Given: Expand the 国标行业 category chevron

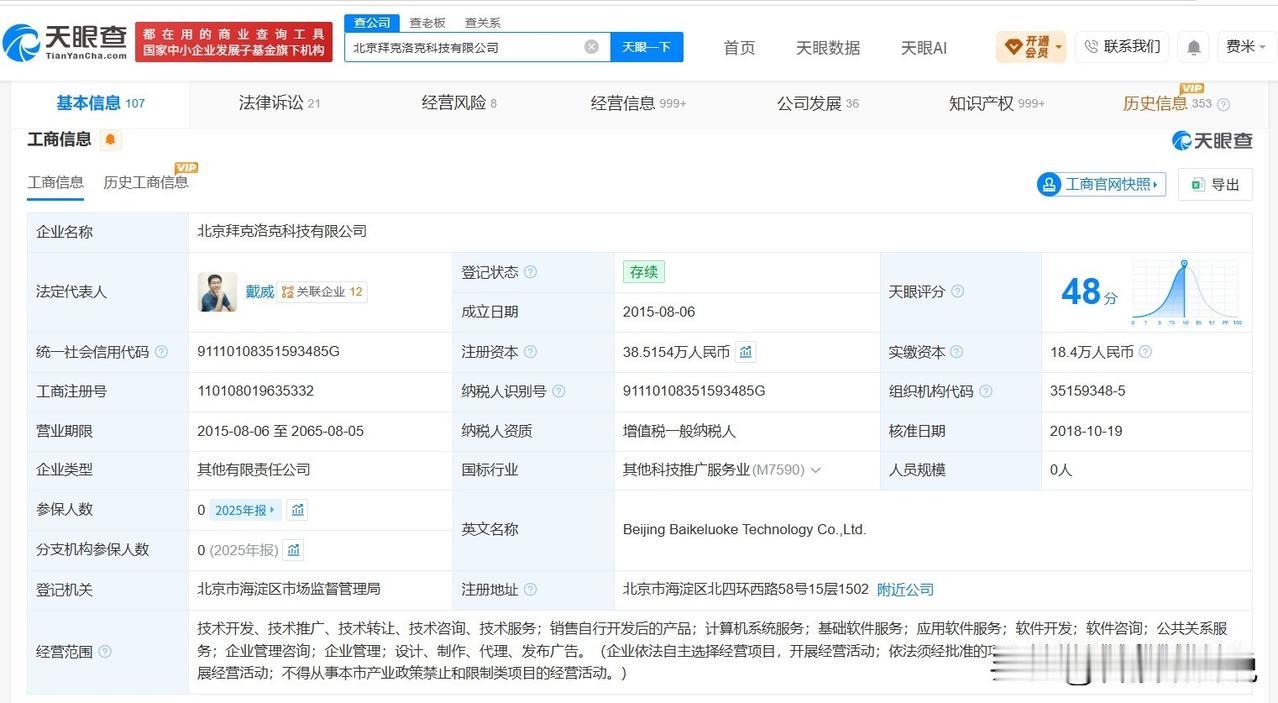Looking at the screenshot, I should 815,470.
